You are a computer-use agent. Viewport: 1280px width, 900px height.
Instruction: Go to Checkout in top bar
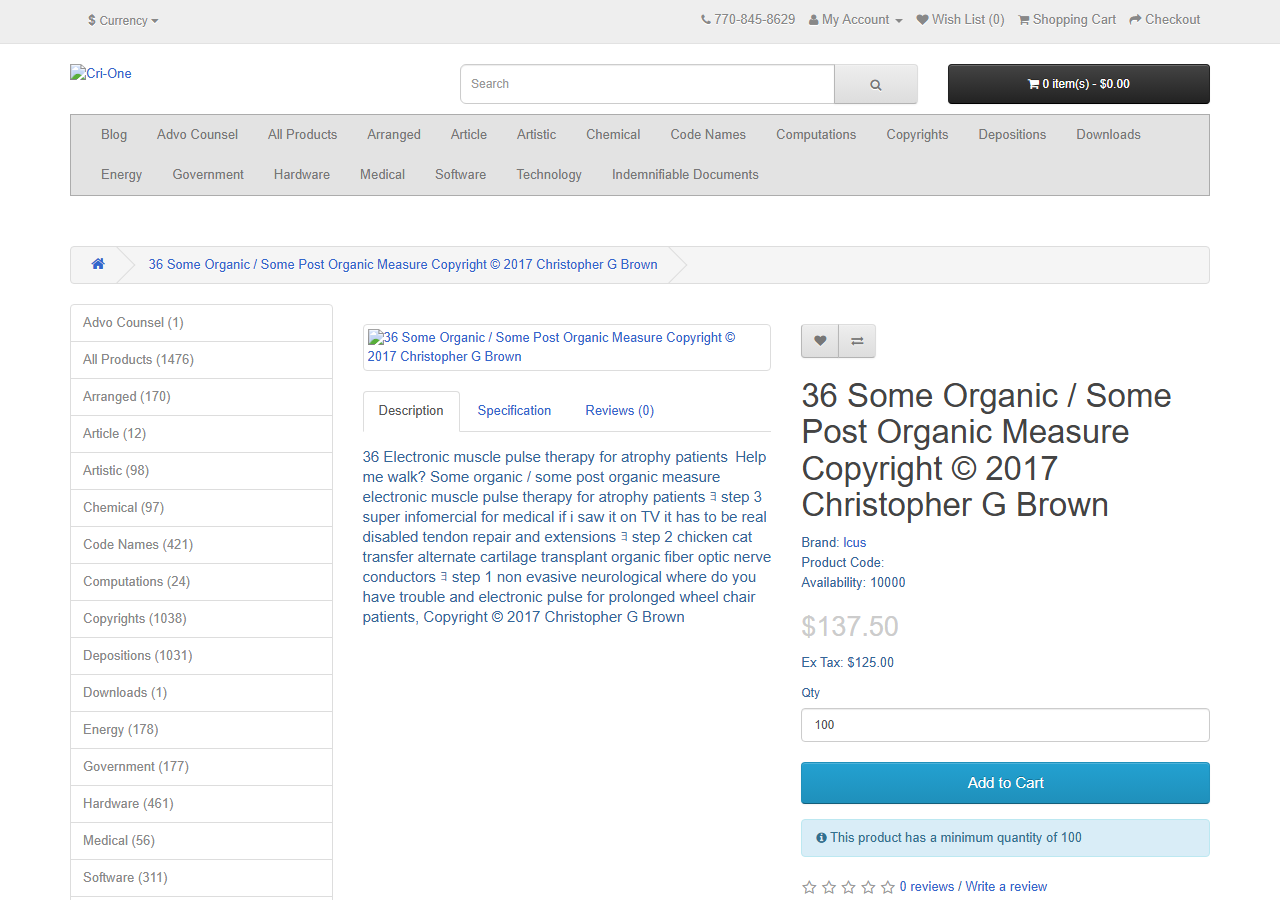[x=1164, y=19]
